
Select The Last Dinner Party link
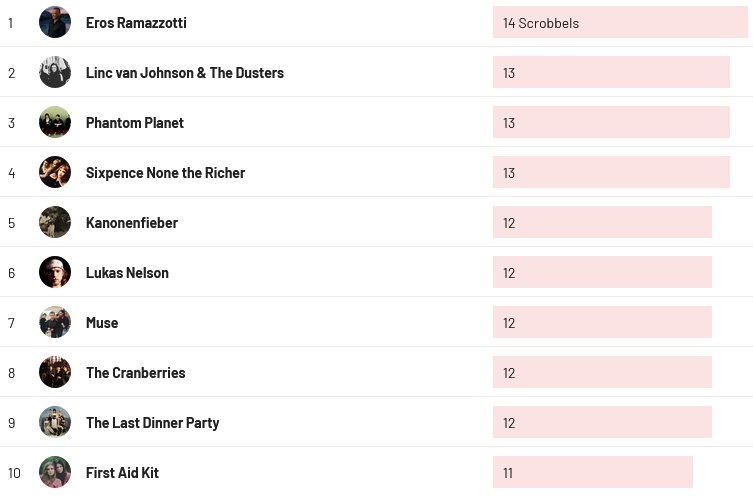pos(152,423)
